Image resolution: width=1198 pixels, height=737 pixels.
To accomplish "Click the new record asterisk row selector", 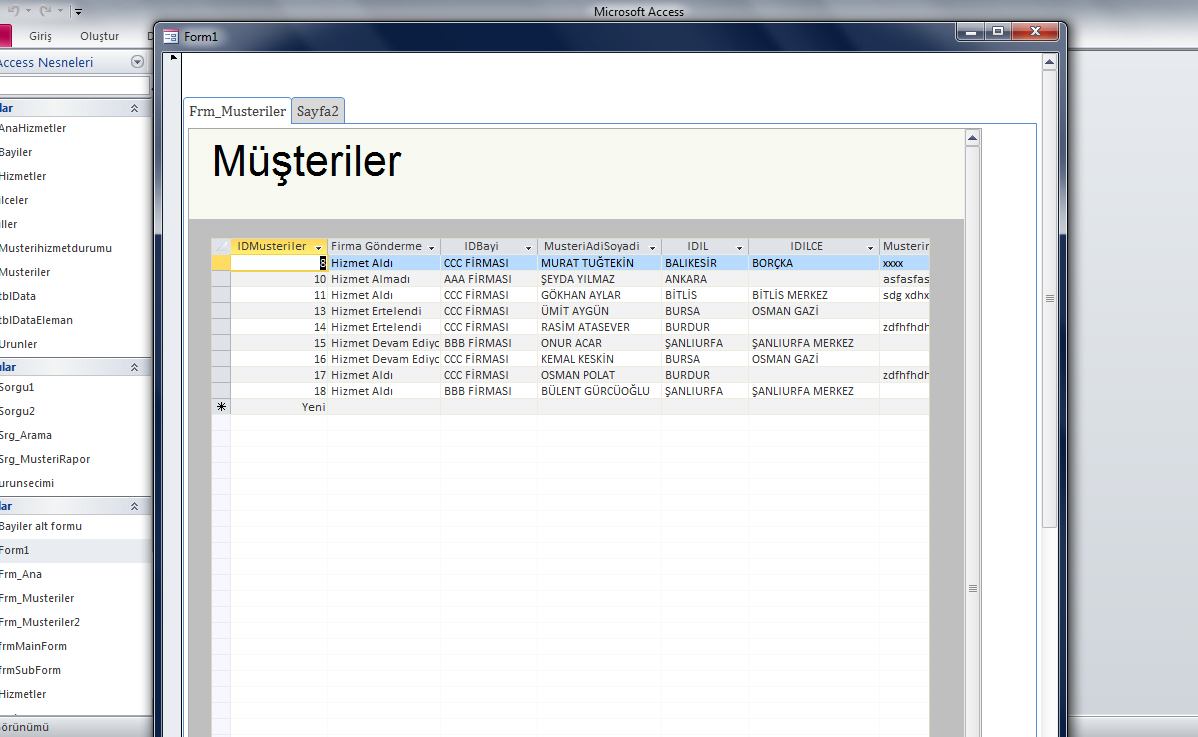I will [x=220, y=407].
